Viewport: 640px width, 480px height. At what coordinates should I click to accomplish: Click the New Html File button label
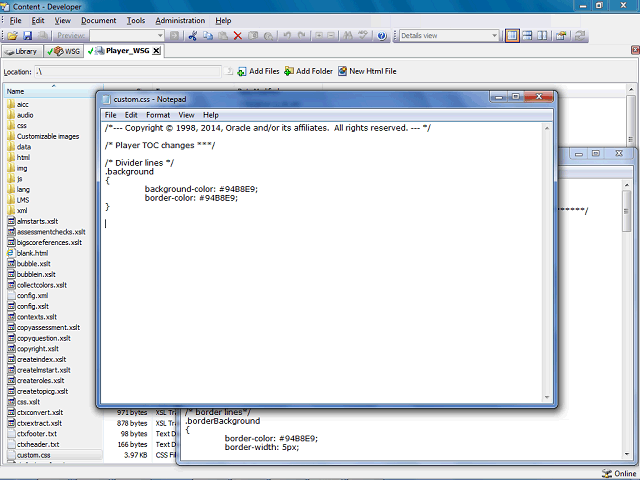pos(373,71)
